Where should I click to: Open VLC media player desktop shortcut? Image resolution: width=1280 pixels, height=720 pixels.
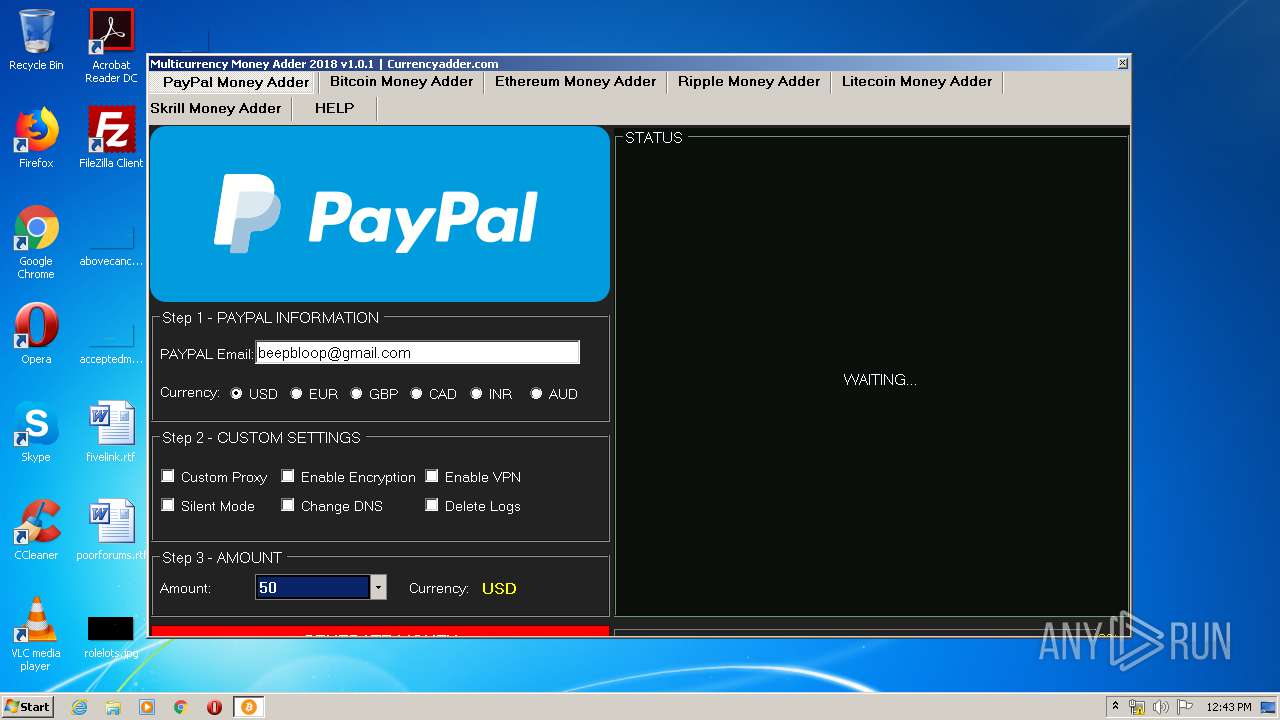pos(36,634)
